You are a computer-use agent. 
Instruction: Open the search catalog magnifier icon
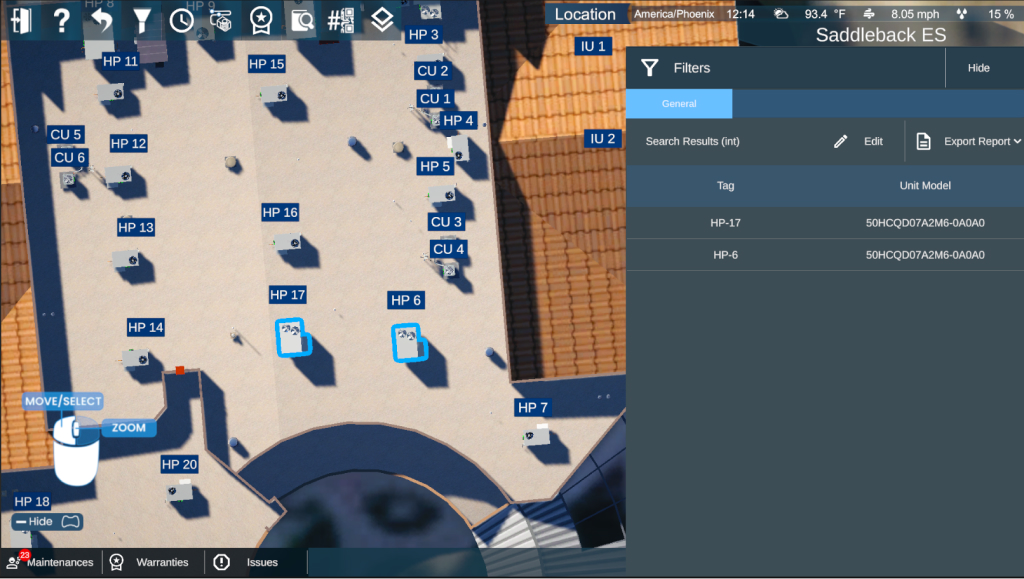(300, 20)
